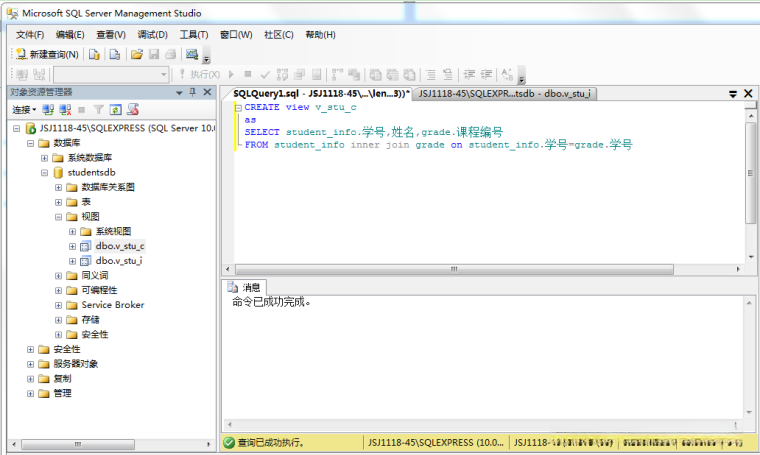
Task: Open the Community menu
Action: [279, 34]
